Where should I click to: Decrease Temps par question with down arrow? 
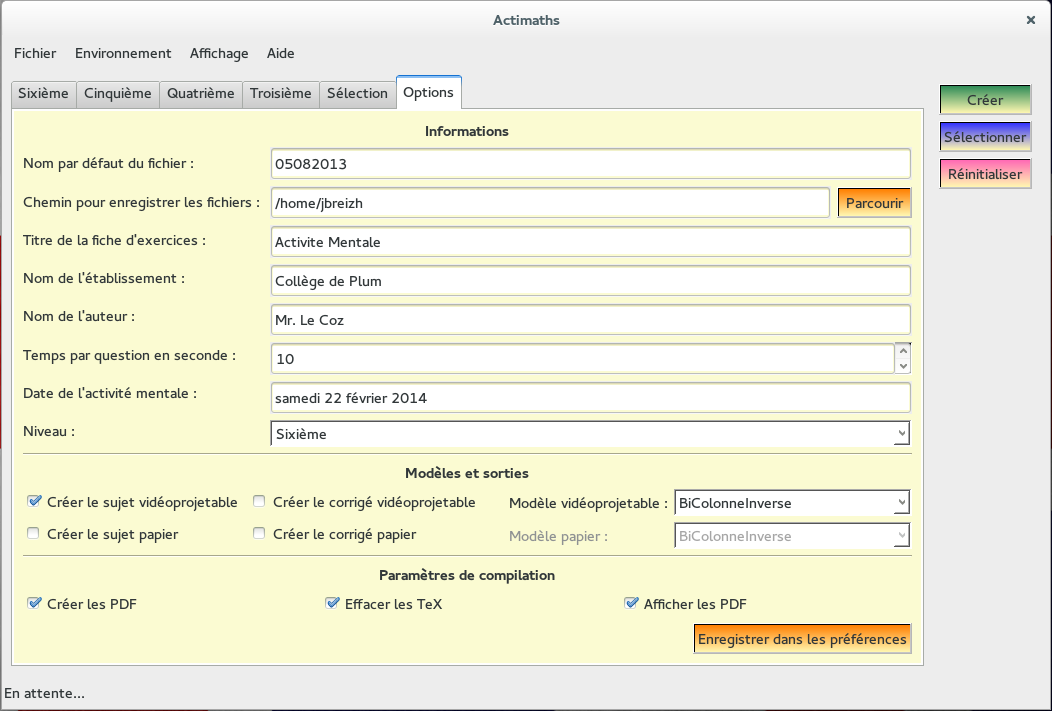point(903,366)
